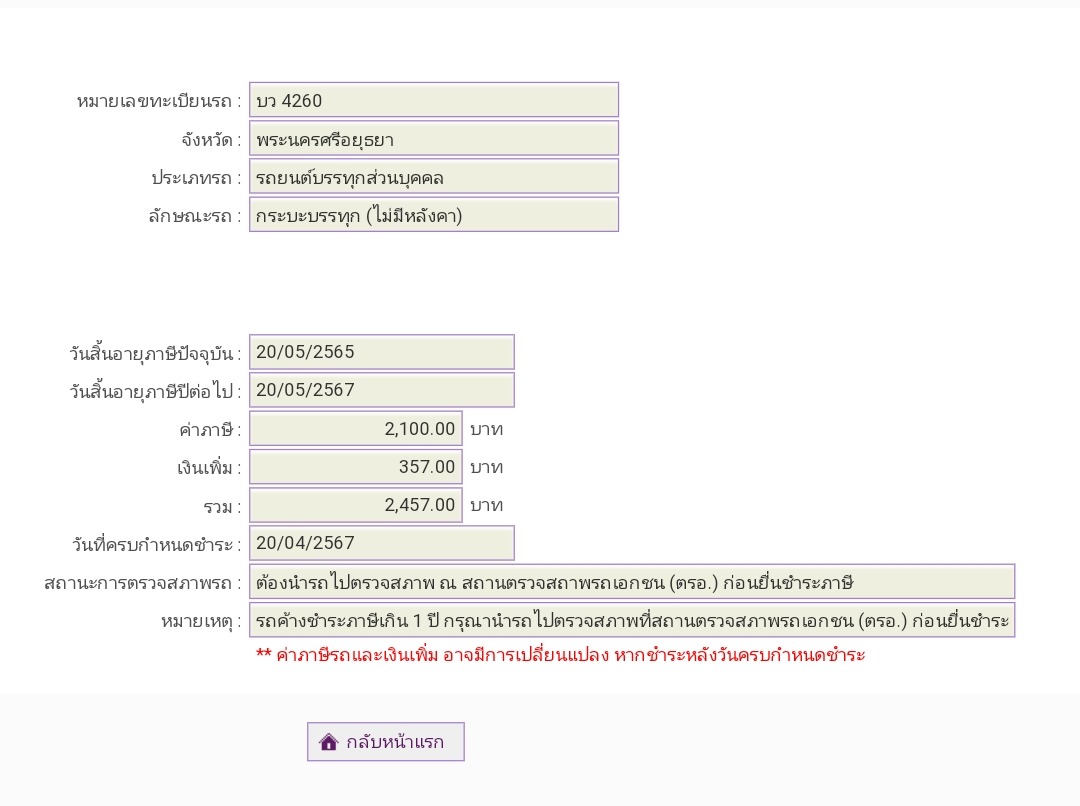Click the province field พระนครศรีอยุธยา

click(434, 138)
